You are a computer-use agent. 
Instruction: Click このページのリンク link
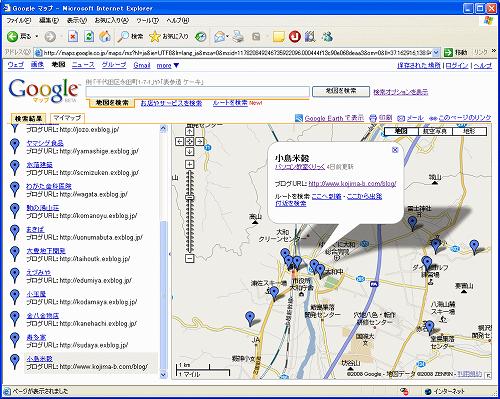pyautogui.click(x=465, y=118)
